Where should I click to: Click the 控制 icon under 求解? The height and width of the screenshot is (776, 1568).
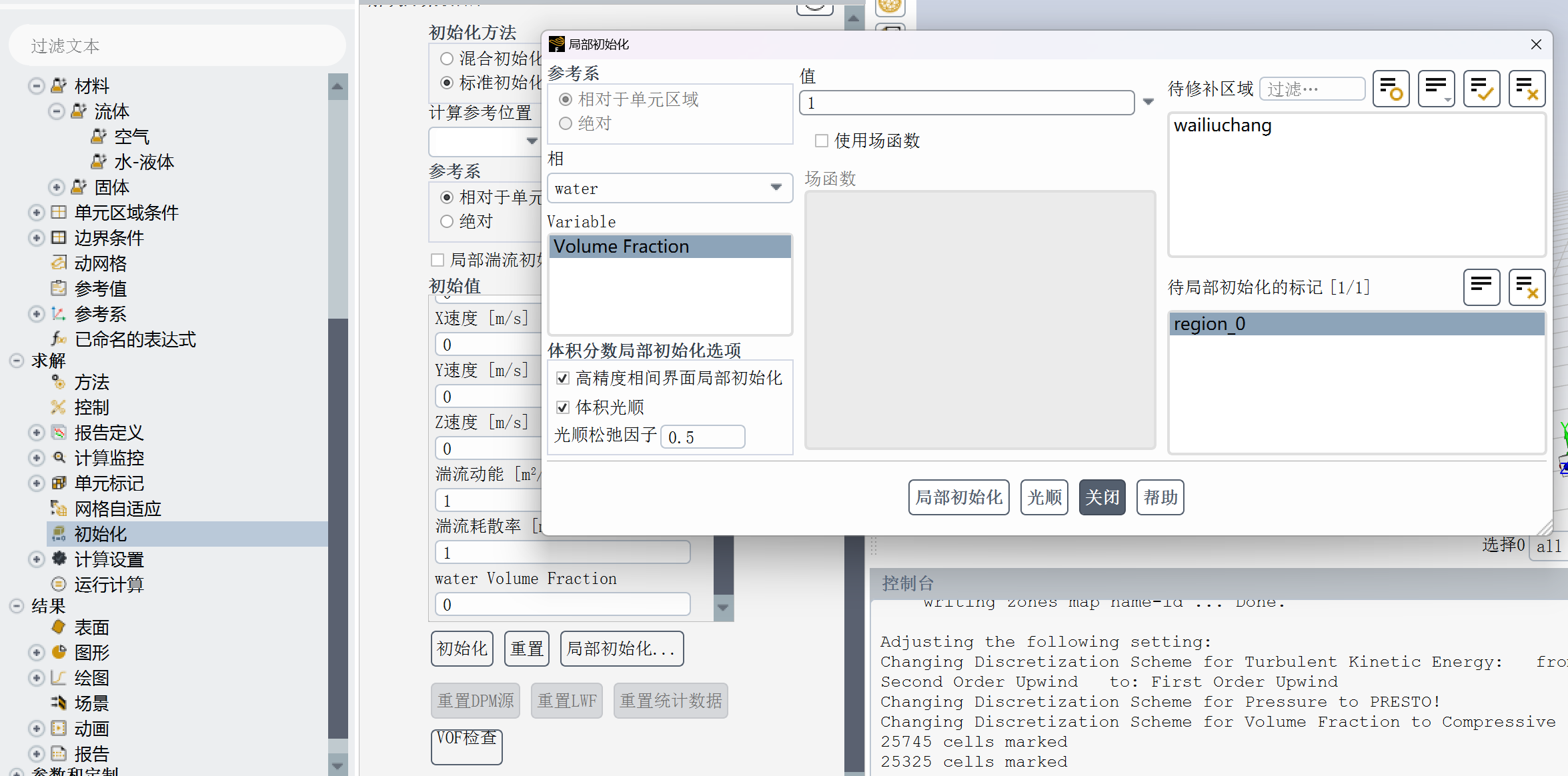click(x=59, y=407)
